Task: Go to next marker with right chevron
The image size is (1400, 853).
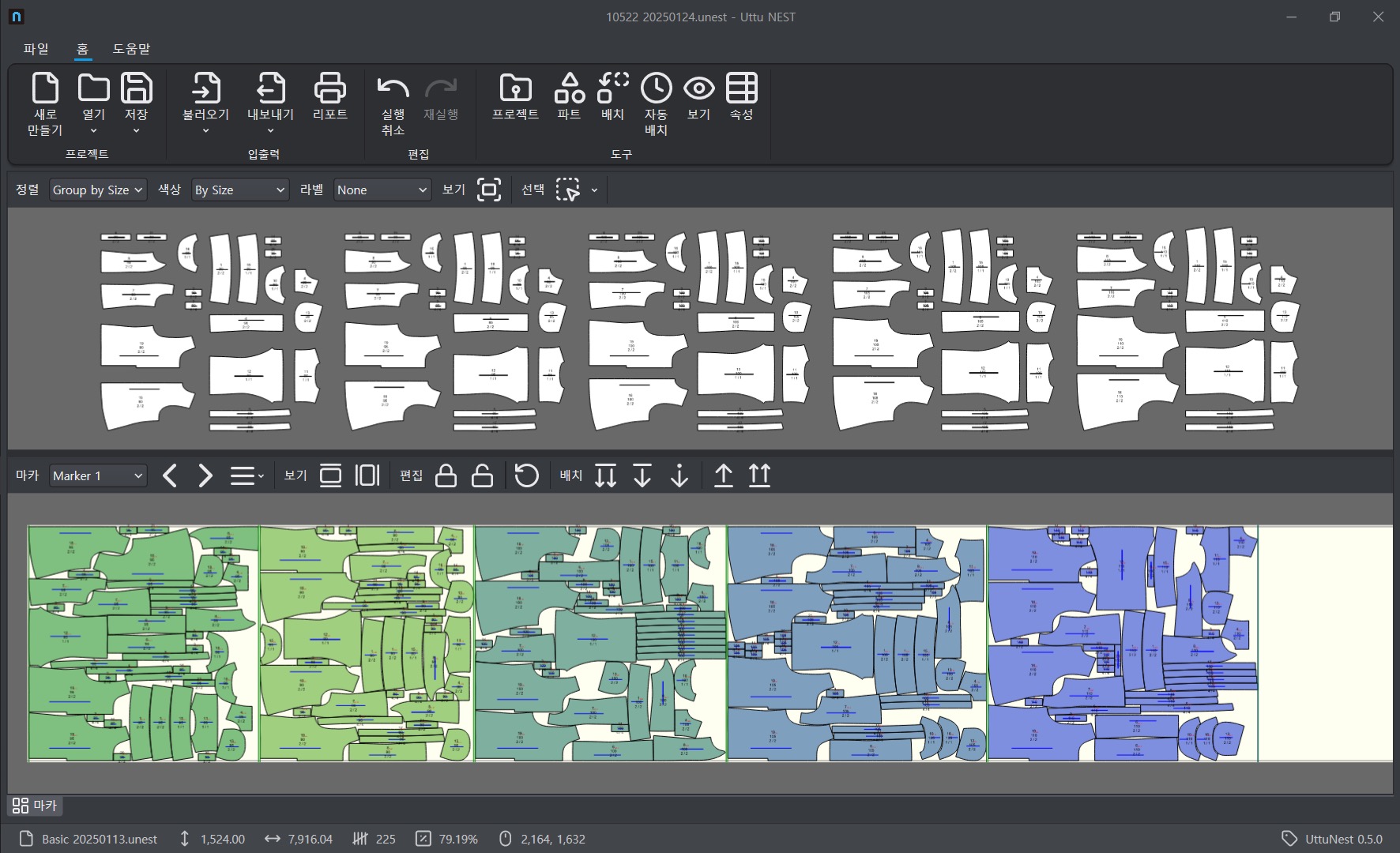Action: 205,475
